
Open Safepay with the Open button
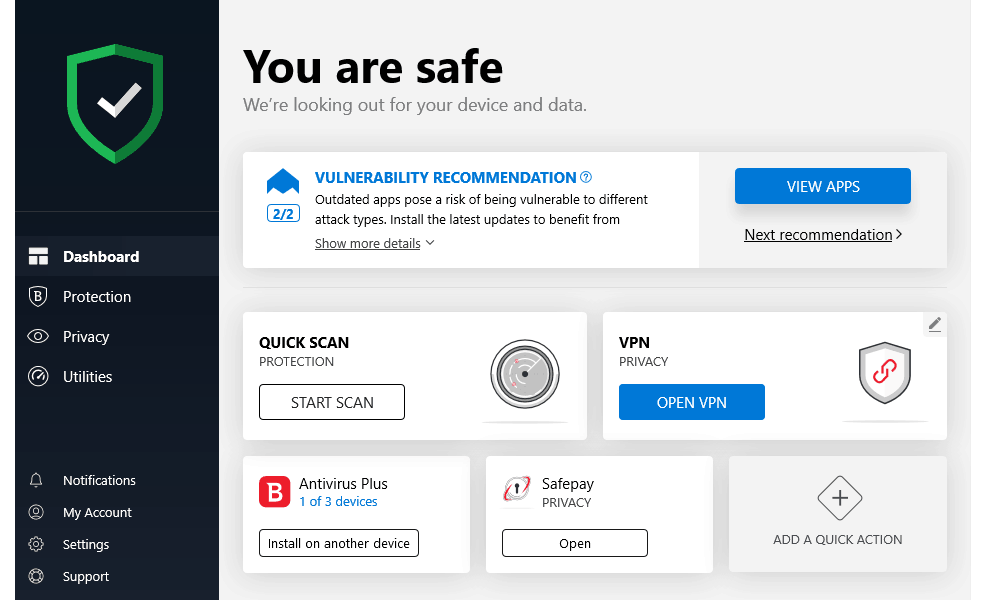[x=575, y=543]
